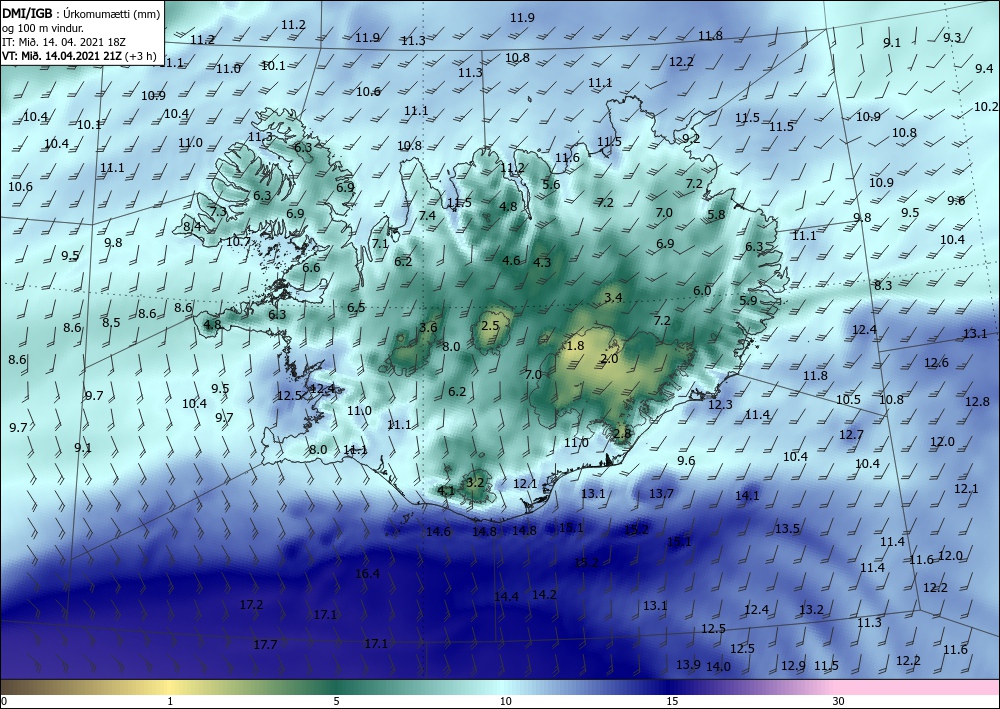This screenshot has height=709, width=1000.
Task: Click the 1 label on the color scale
Action: pyautogui.click(x=170, y=701)
